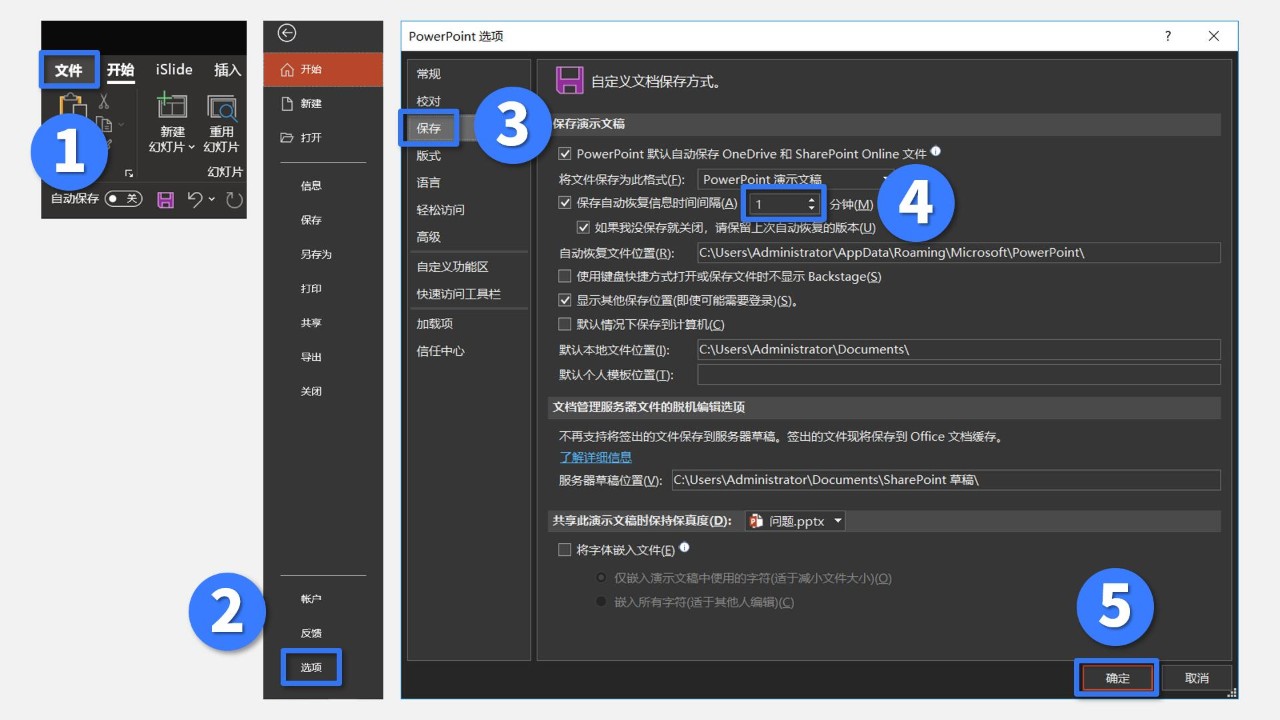Open the 了解详细信息 link
Viewport: 1280px width, 720px height.
595,457
